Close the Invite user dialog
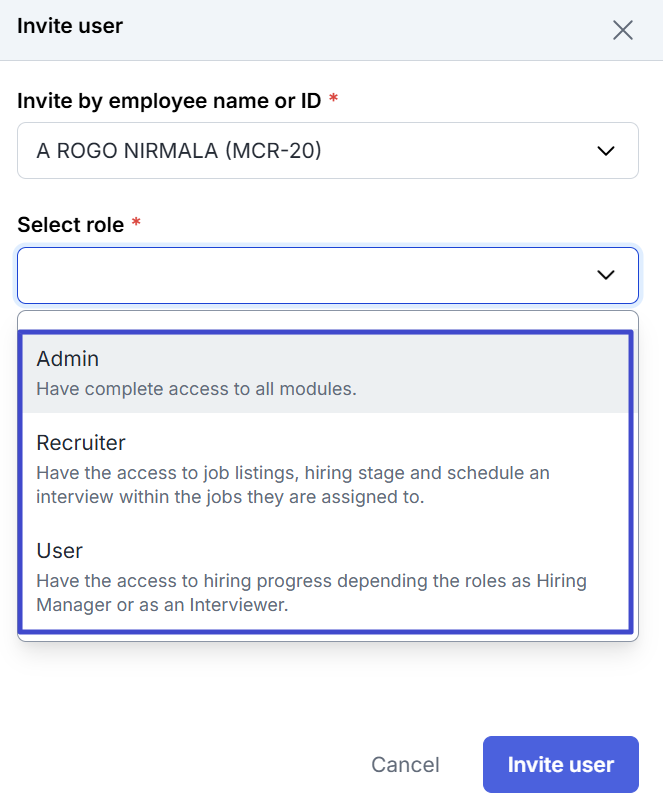This screenshot has width=663, height=810. [623, 30]
